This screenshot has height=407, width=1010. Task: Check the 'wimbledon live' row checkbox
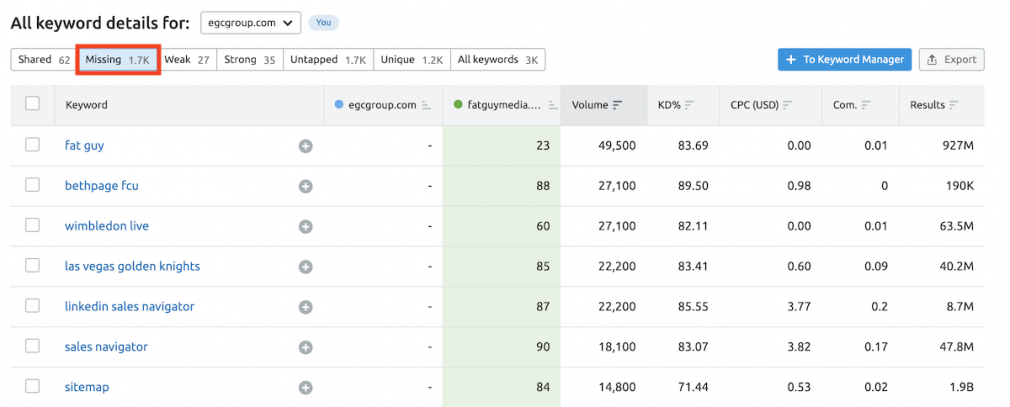[32, 225]
